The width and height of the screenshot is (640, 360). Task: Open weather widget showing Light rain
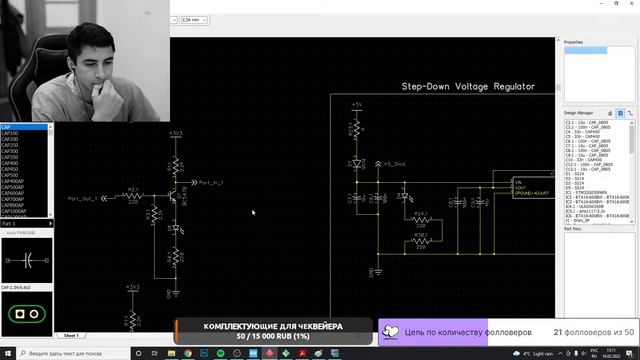click(x=534, y=353)
